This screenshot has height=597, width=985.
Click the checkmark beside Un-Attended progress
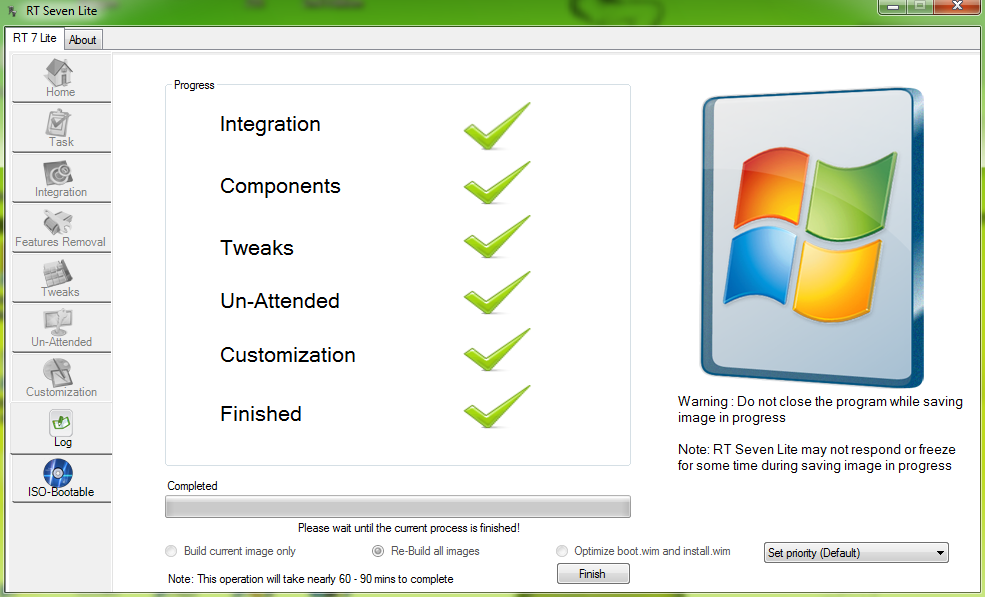(497, 292)
